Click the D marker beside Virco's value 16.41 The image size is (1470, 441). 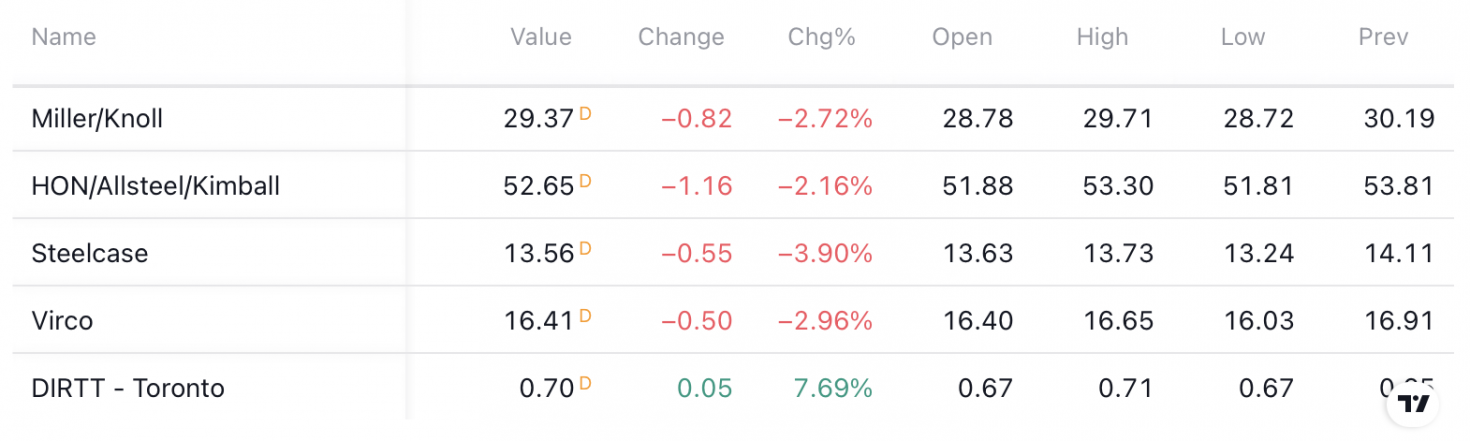(585, 316)
